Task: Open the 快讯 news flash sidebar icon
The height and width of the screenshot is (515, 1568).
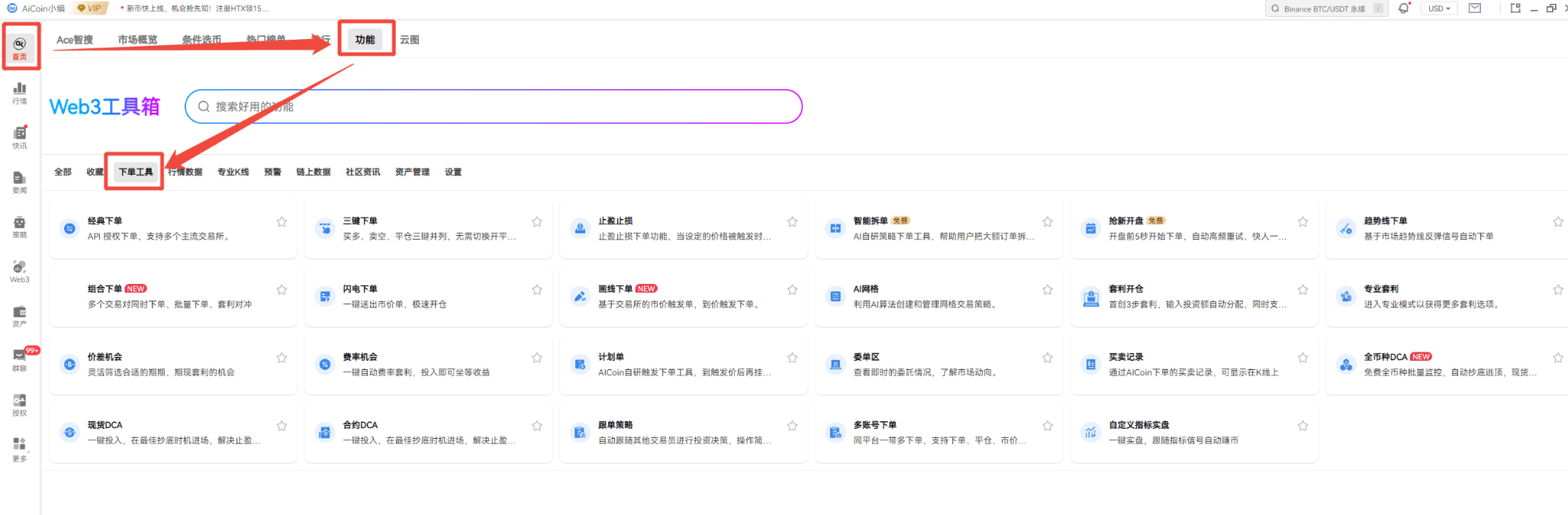Action: [20, 138]
